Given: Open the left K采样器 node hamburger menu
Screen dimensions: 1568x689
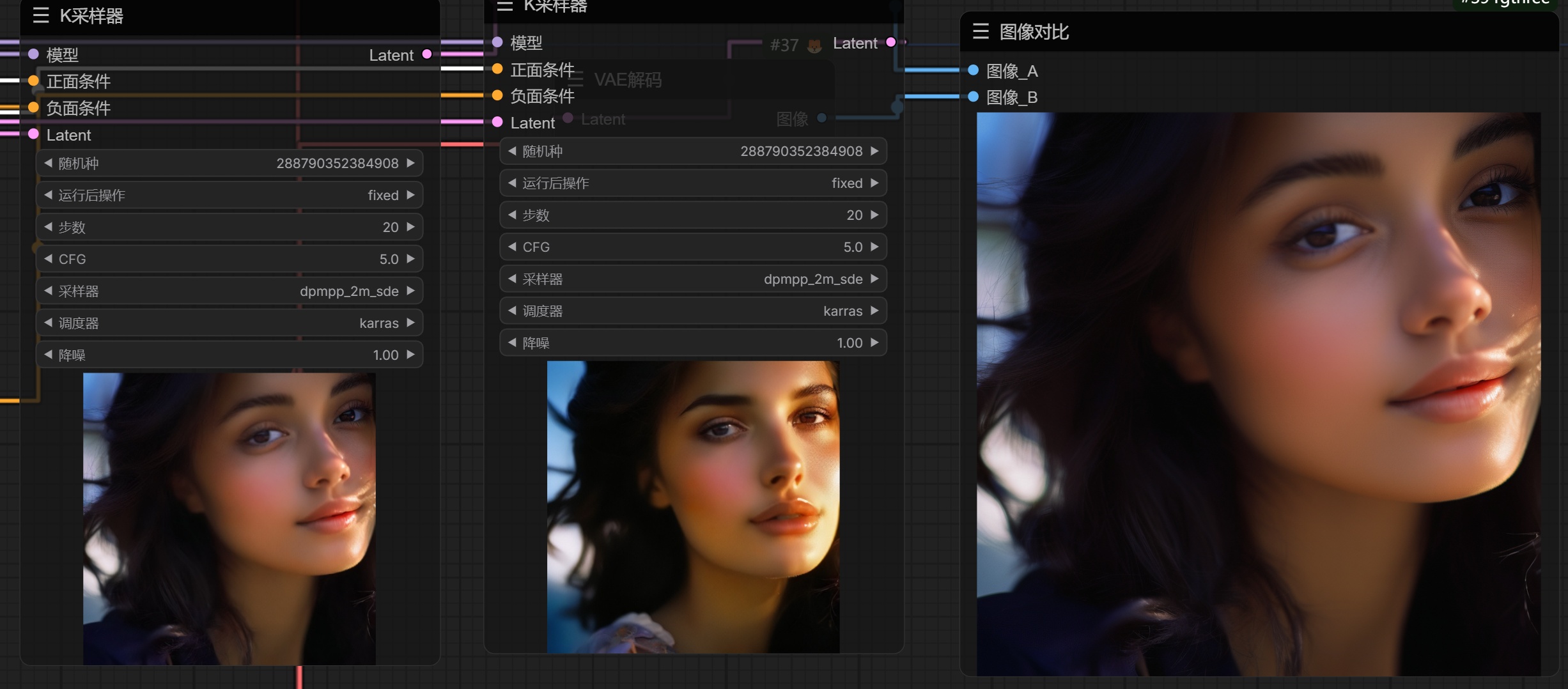Looking at the screenshot, I should [41, 15].
